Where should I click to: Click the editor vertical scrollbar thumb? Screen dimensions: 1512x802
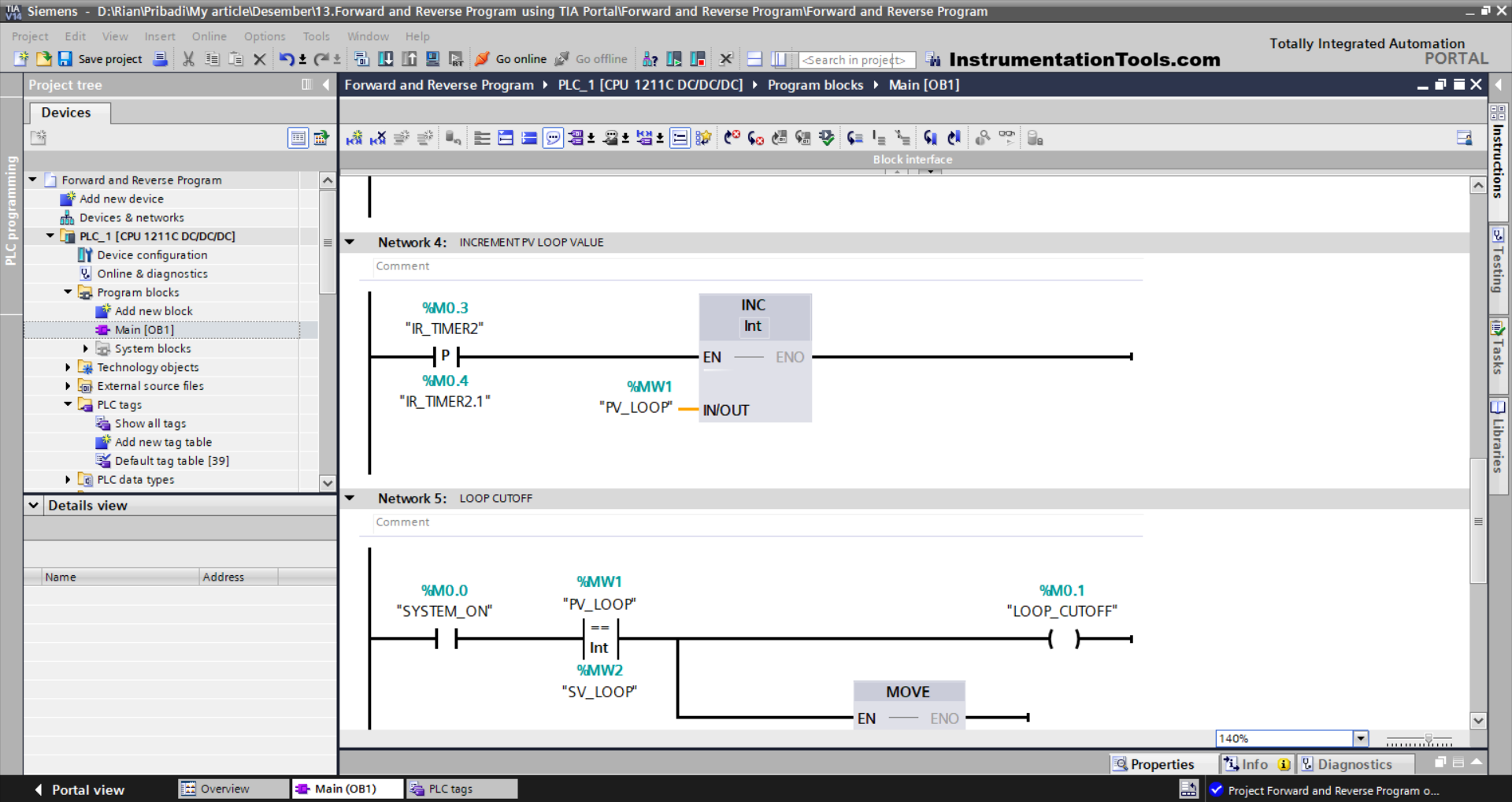[1478, 520]
